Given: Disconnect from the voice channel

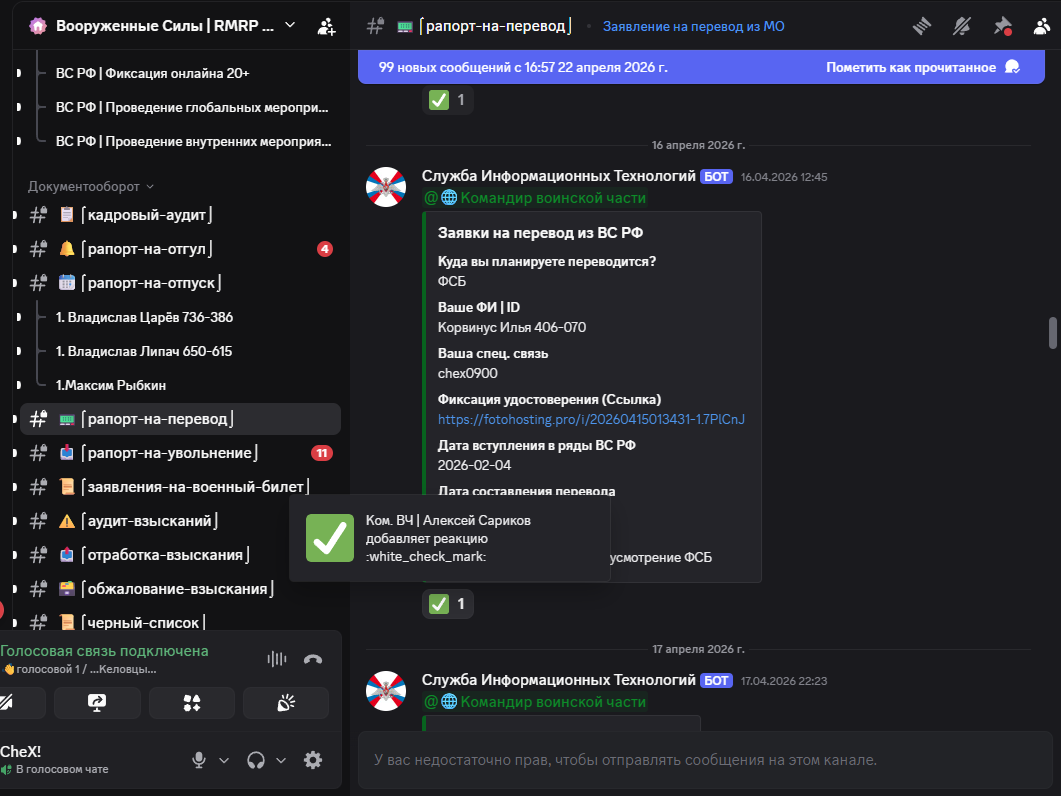Looking at the screenshot, I should (x=313, y=659).
